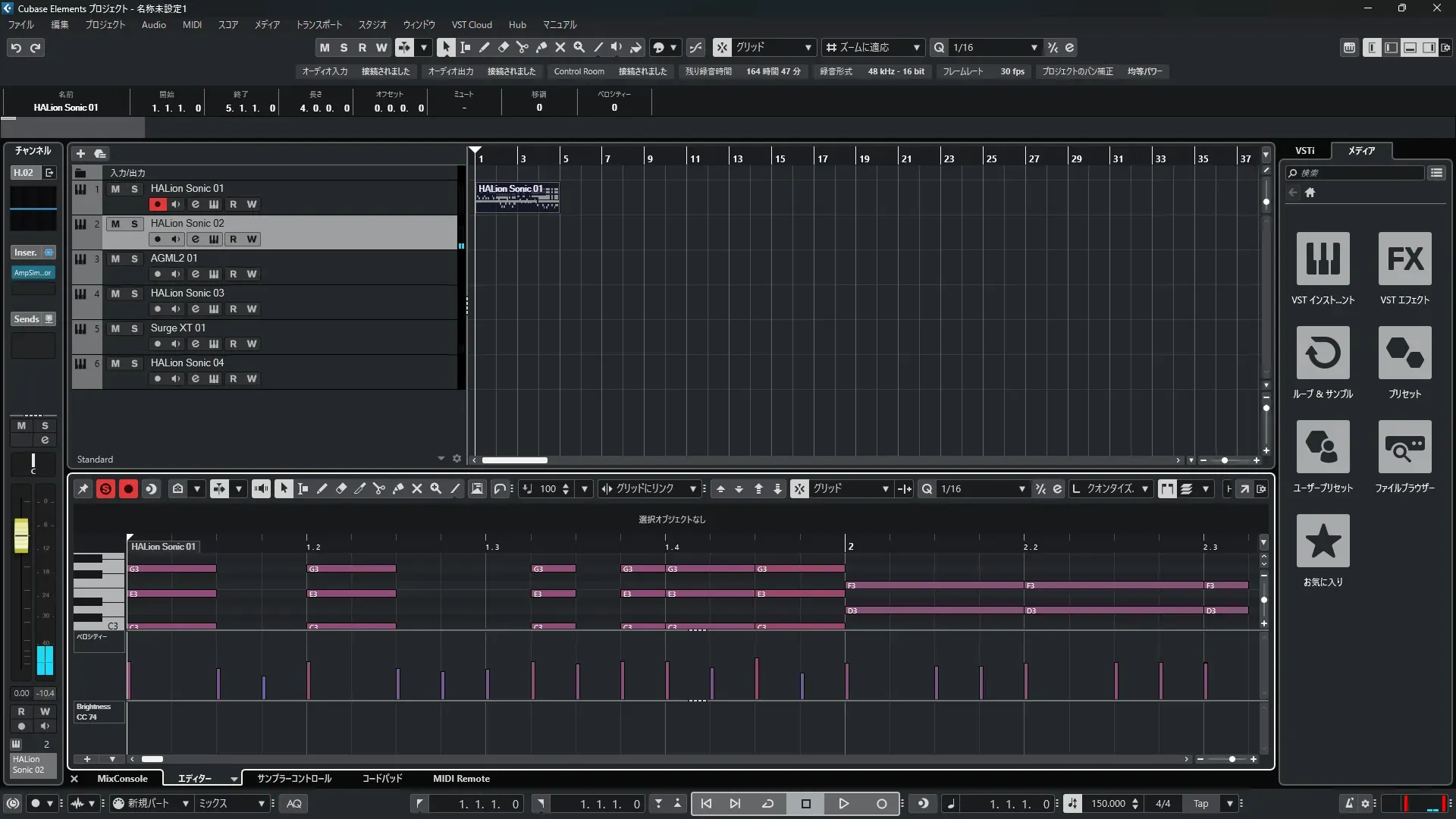Select the Glue tool in main toolbar

(x=541, y=47)
